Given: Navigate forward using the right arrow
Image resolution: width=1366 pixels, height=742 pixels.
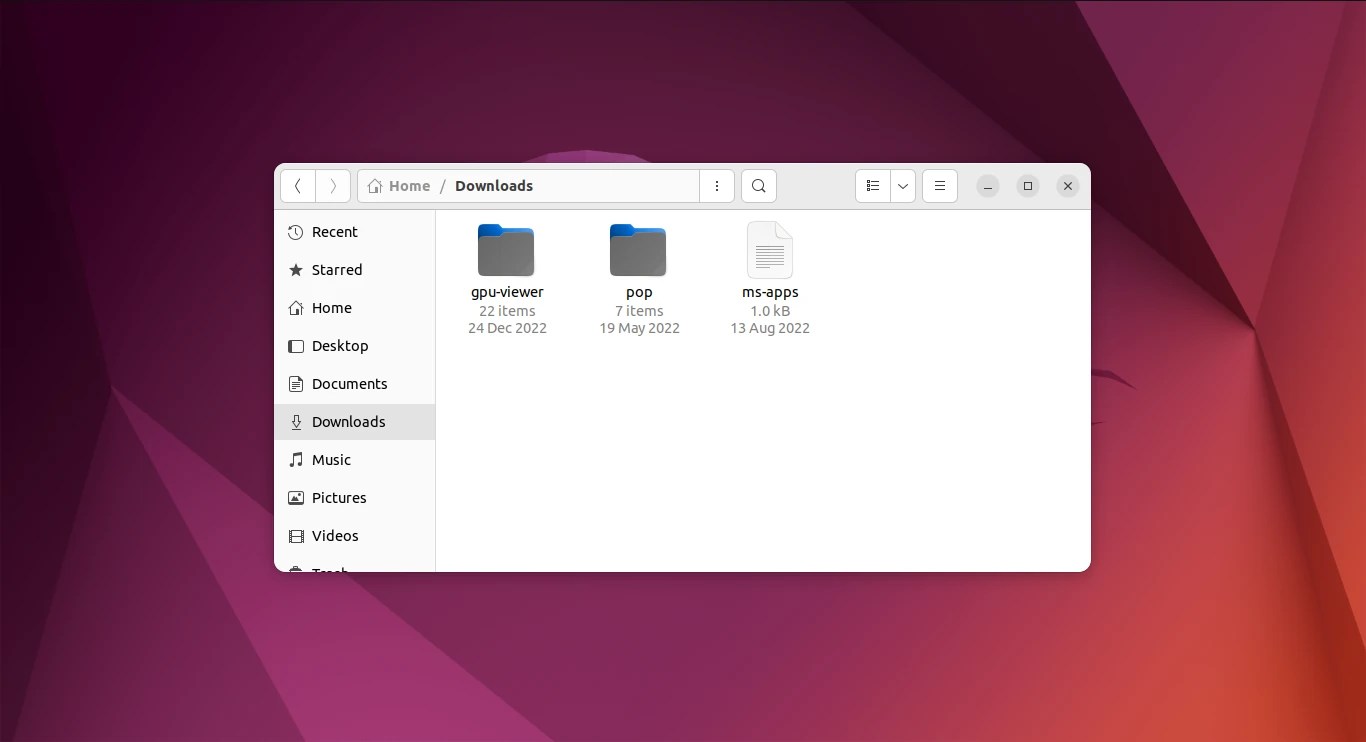Looking at the screenshot, I should coord(333,186).
